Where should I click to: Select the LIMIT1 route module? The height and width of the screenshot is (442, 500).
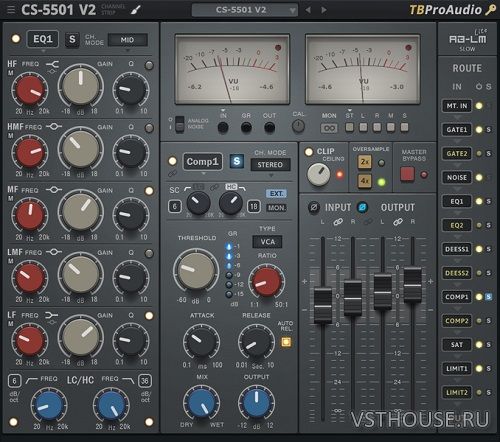click(x=457, y=368)
